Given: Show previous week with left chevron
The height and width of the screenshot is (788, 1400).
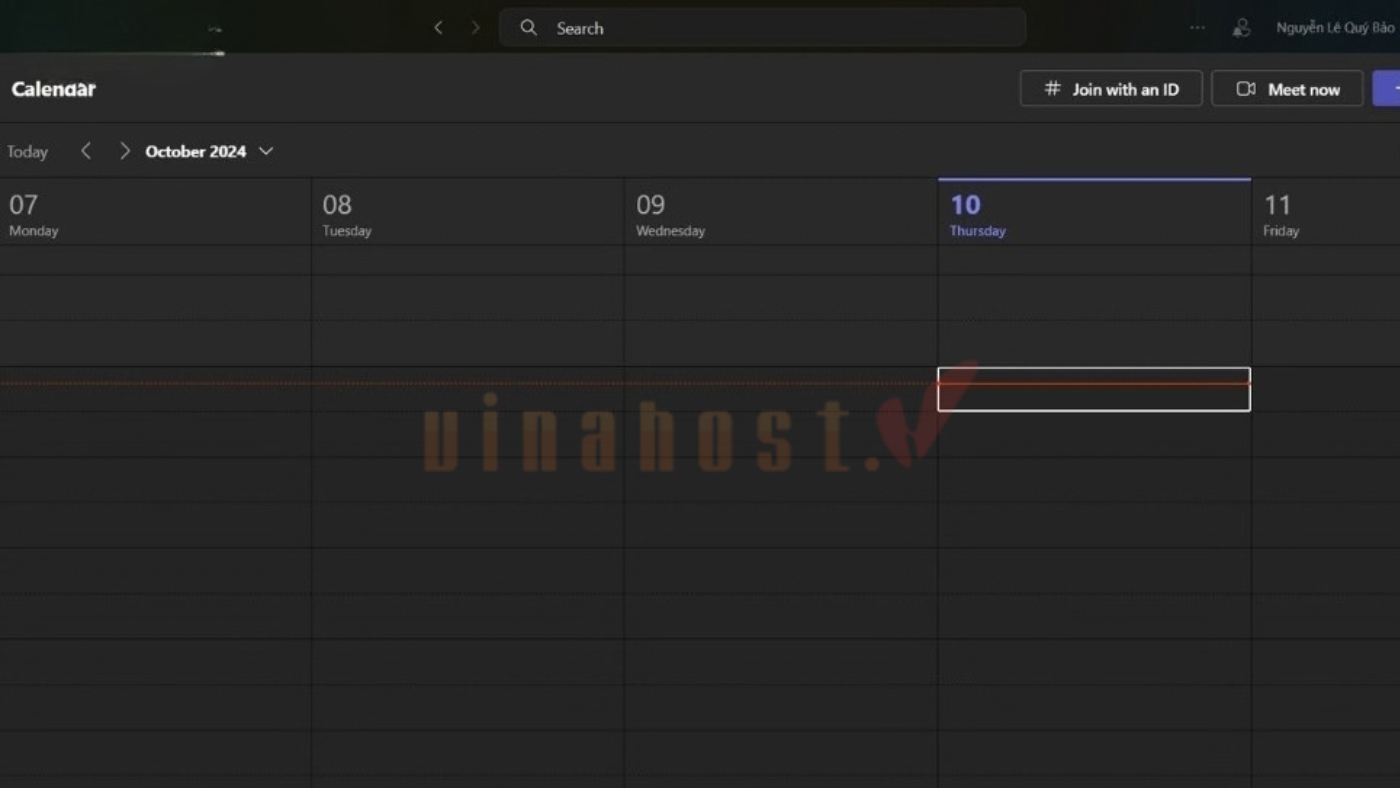Looking at the screenshot, I should (86, 151).
